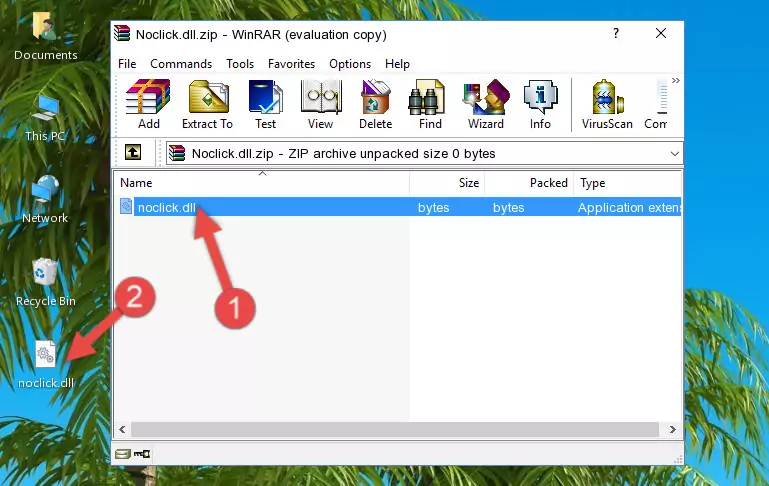Run VirusScan on the archive

pyautogui.click(x=607, y=104)
